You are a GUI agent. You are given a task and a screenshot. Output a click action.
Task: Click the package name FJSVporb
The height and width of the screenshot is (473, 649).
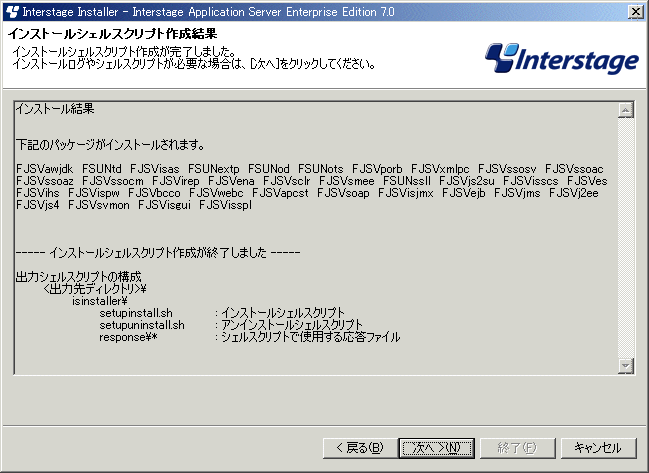pyautogui.click(x=377, y=169)
